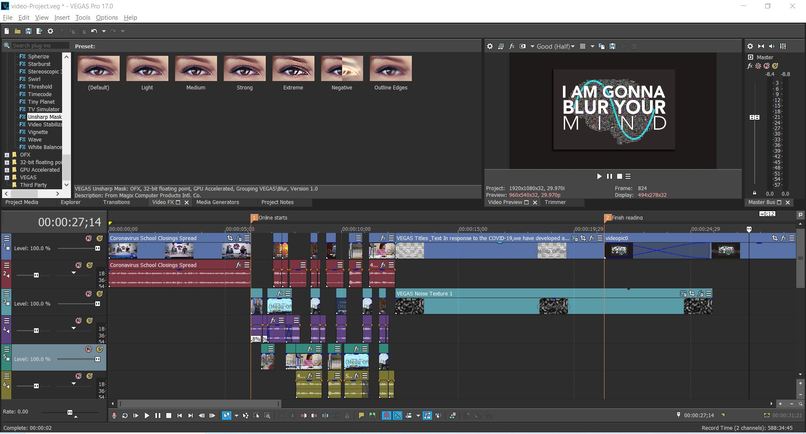
Task: Open edit tool selector dropdown arrow
Action: pyautogui.click(x=236, y=415)
